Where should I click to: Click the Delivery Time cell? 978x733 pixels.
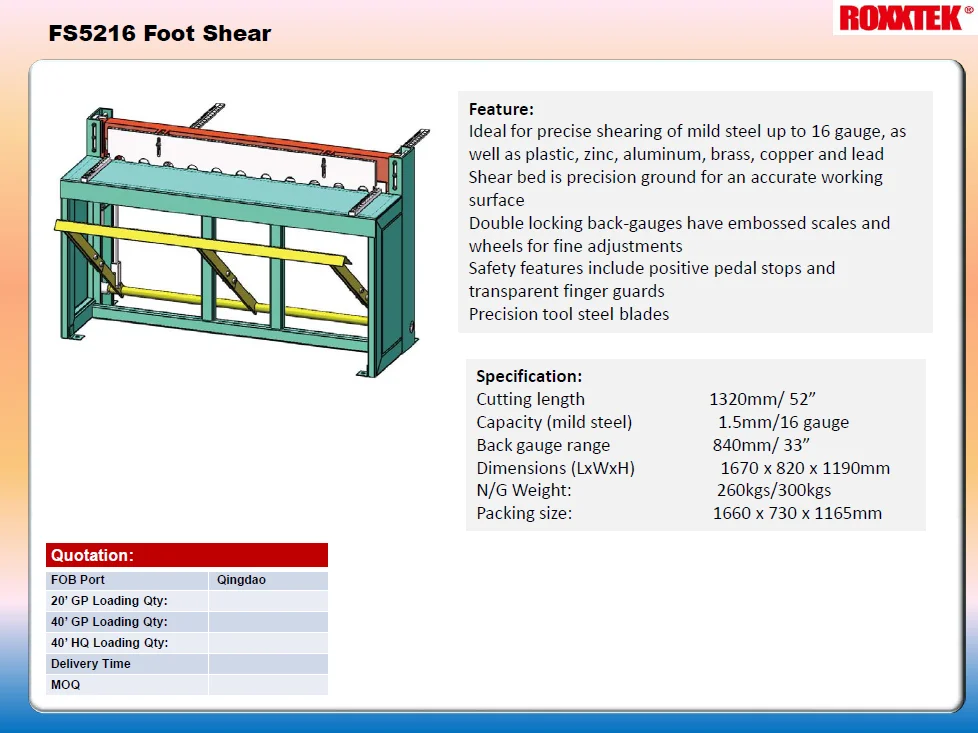click(x=127, y=664)
